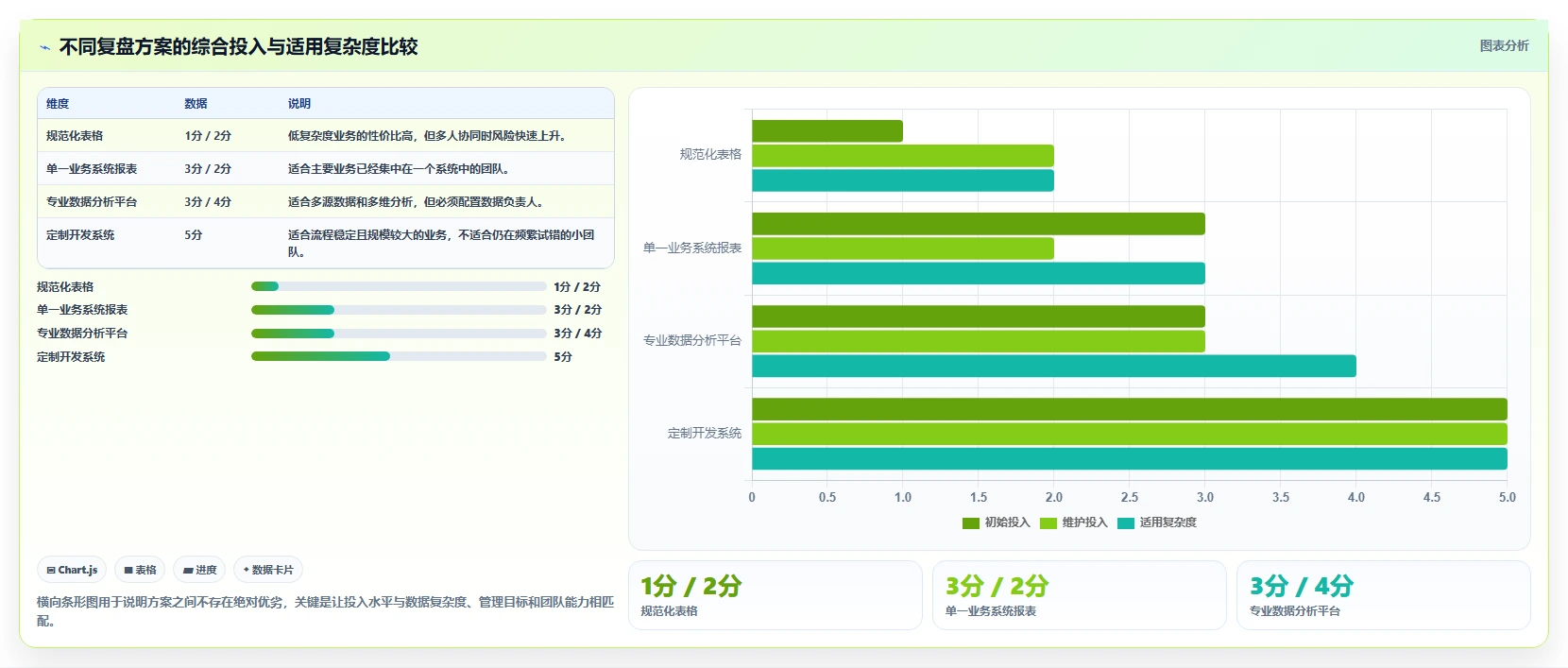
Task: Select the Chart.js tag chip
Action: (x=72, y=570)
